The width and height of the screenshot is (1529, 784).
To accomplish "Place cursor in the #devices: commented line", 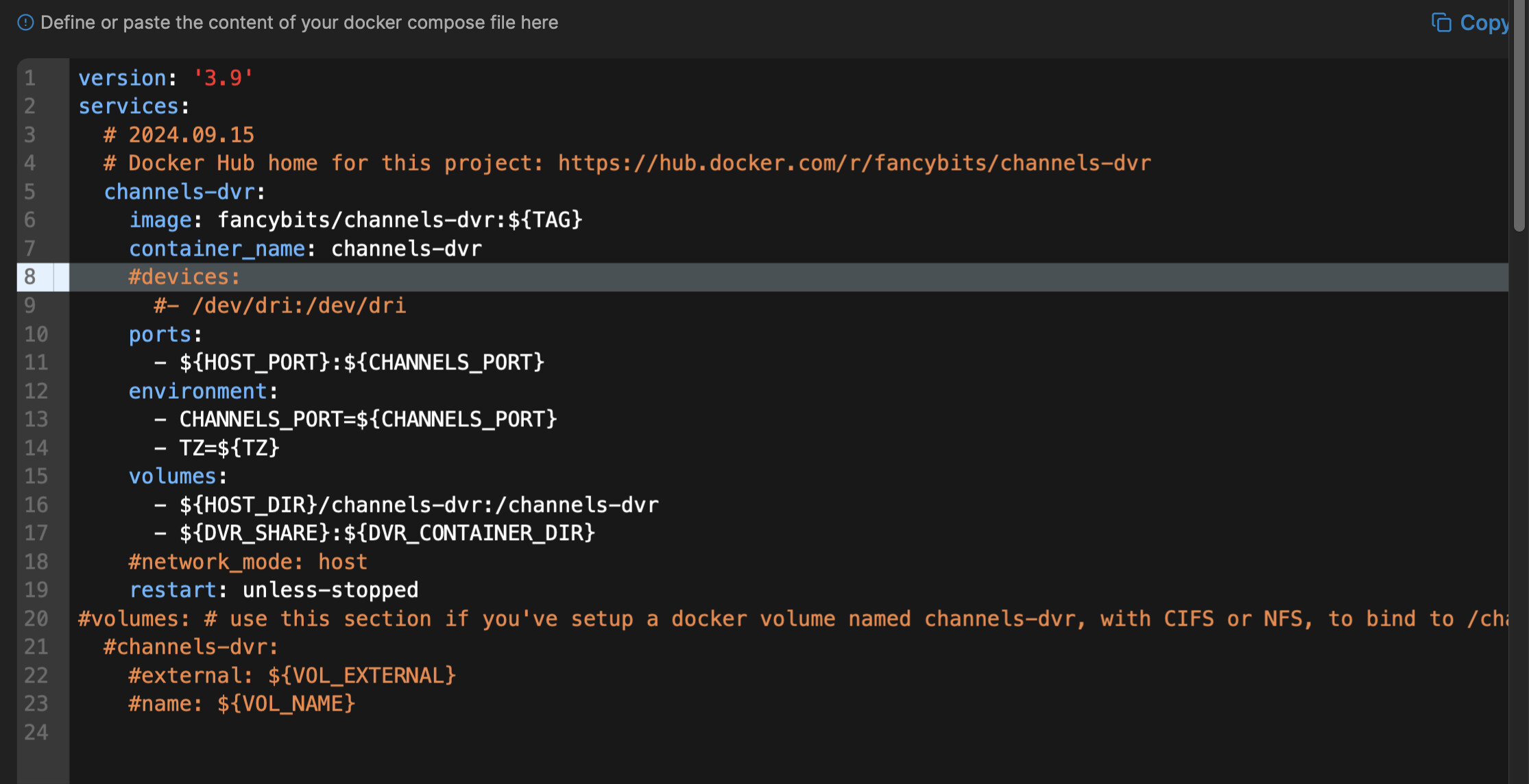I will coord(184,277).
